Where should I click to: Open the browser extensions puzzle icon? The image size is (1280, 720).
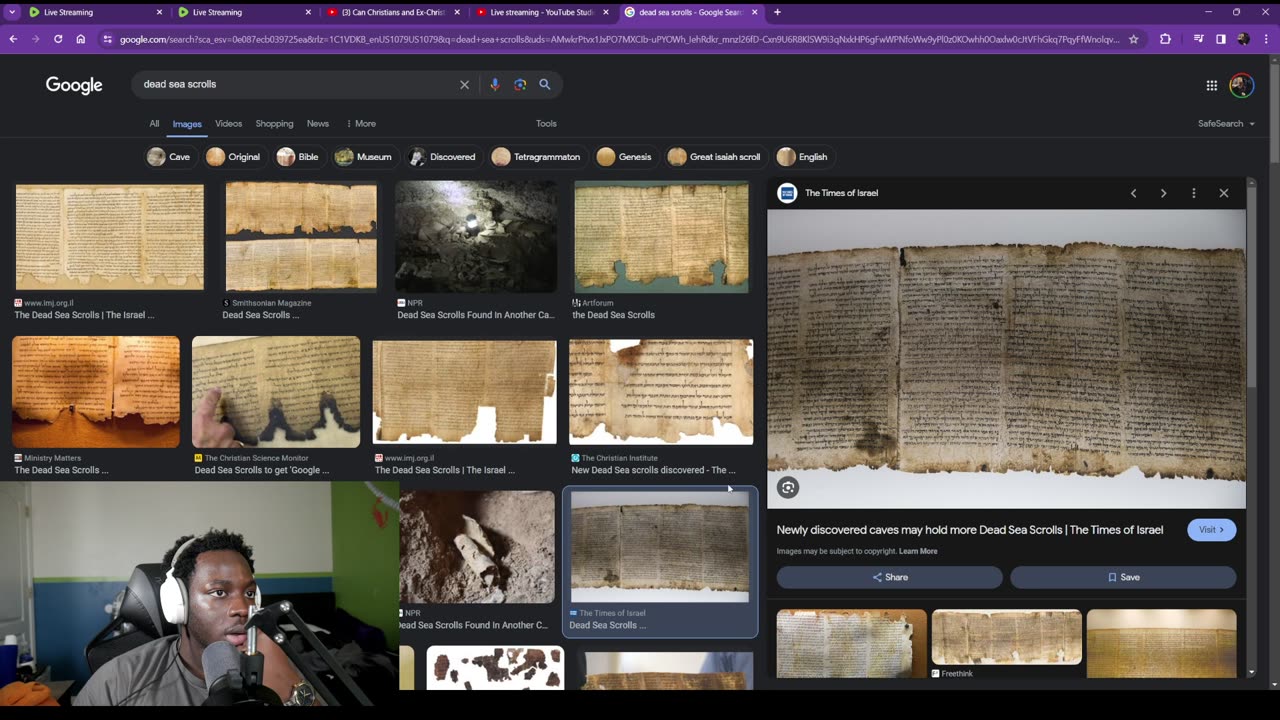[x=1165, y=39]
